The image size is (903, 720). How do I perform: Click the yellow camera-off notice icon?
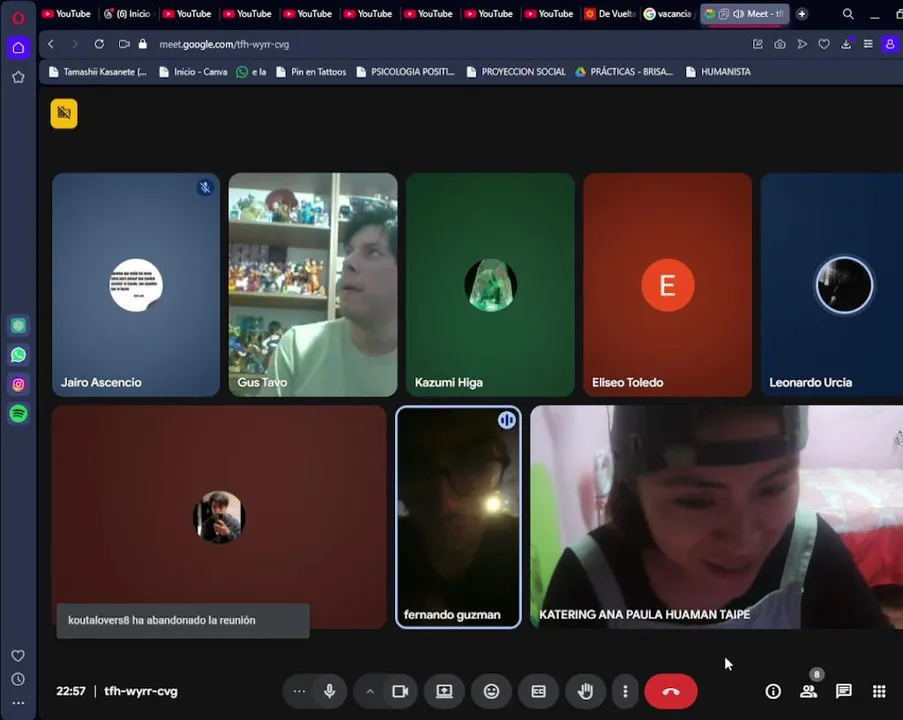[x=64, y=113]
